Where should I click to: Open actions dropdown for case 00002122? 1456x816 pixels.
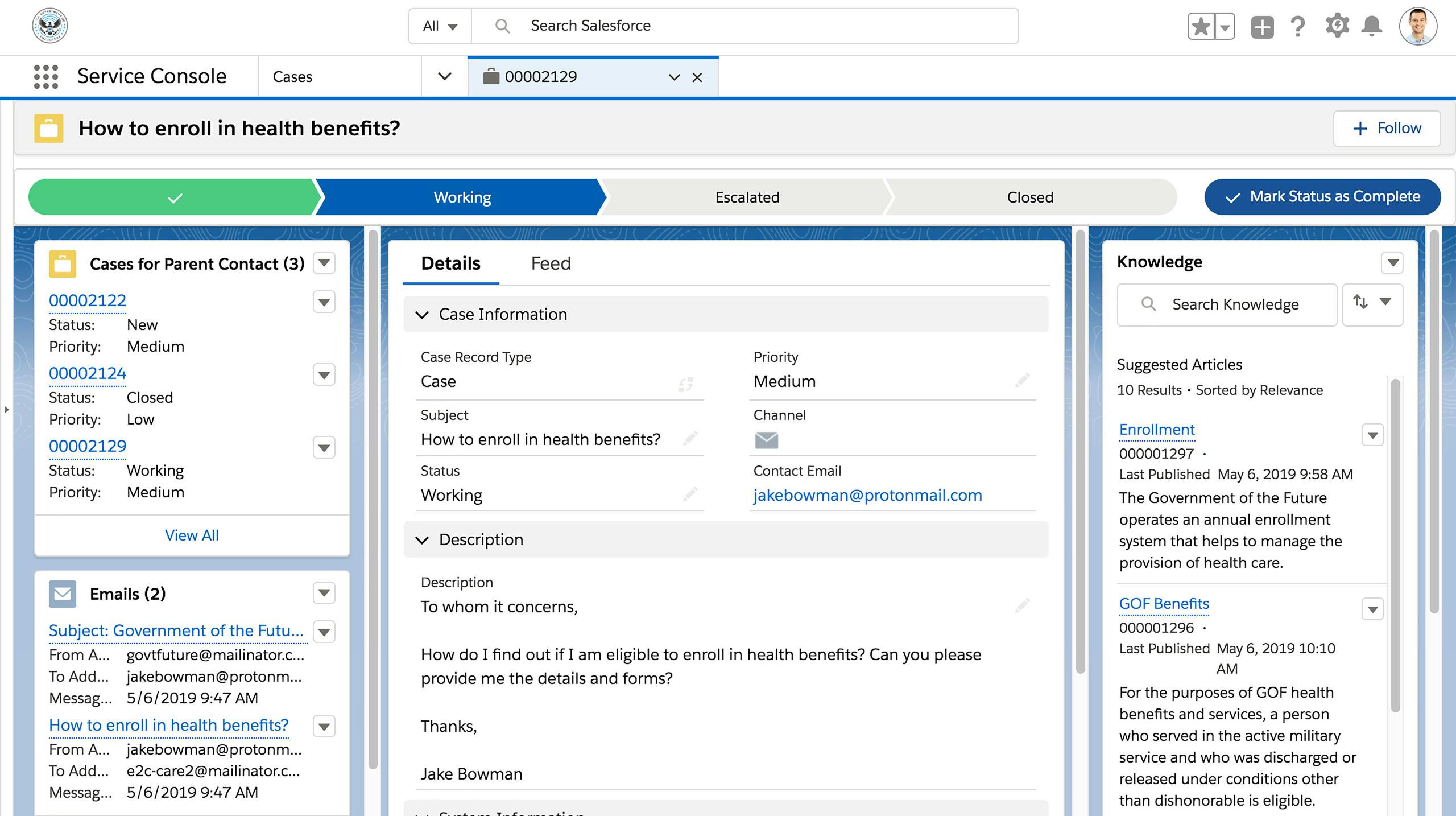tap(324, 302)
